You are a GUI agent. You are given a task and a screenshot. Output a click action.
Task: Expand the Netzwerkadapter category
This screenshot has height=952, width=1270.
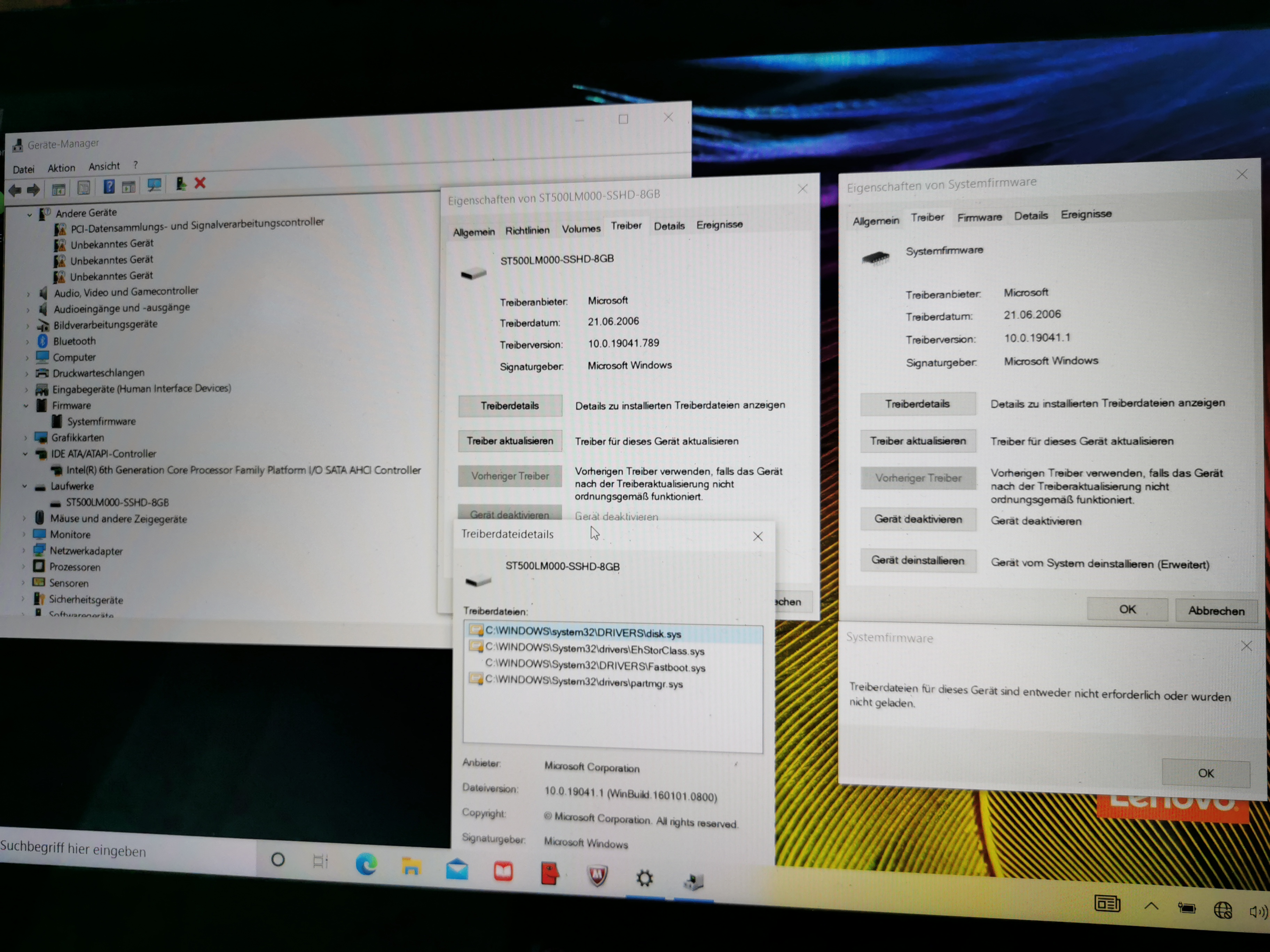point(24,550)
